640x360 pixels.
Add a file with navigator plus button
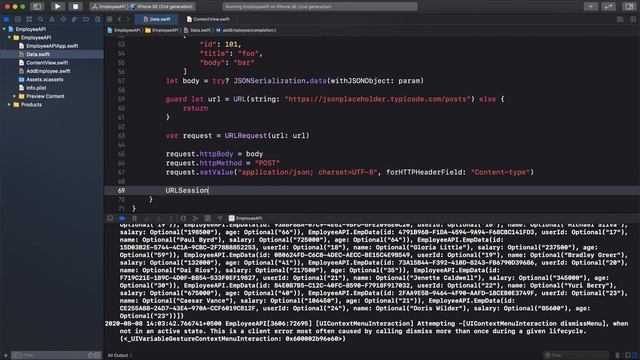(5, 356)
